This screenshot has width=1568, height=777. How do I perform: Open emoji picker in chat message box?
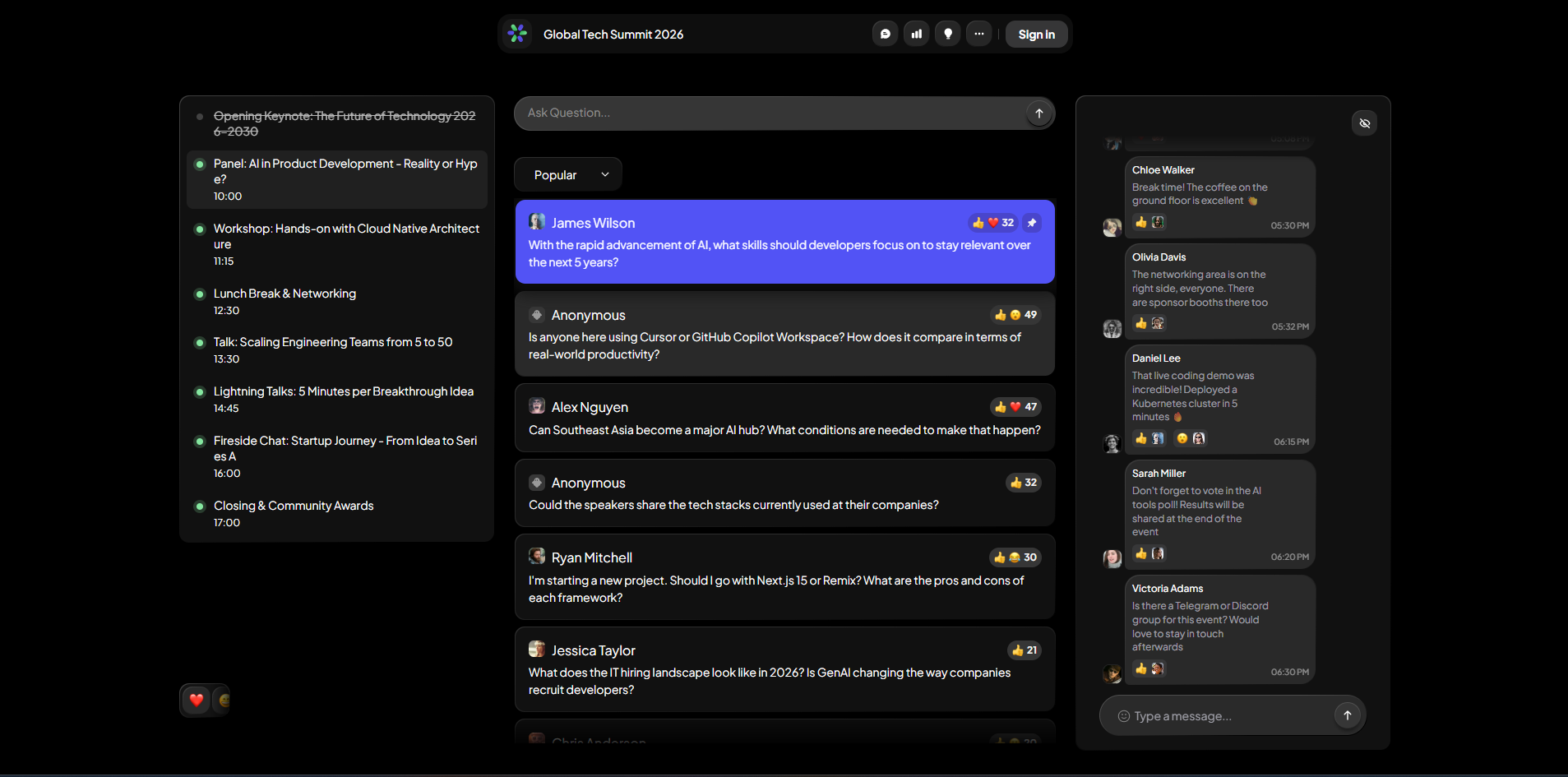pos(1123,716)
